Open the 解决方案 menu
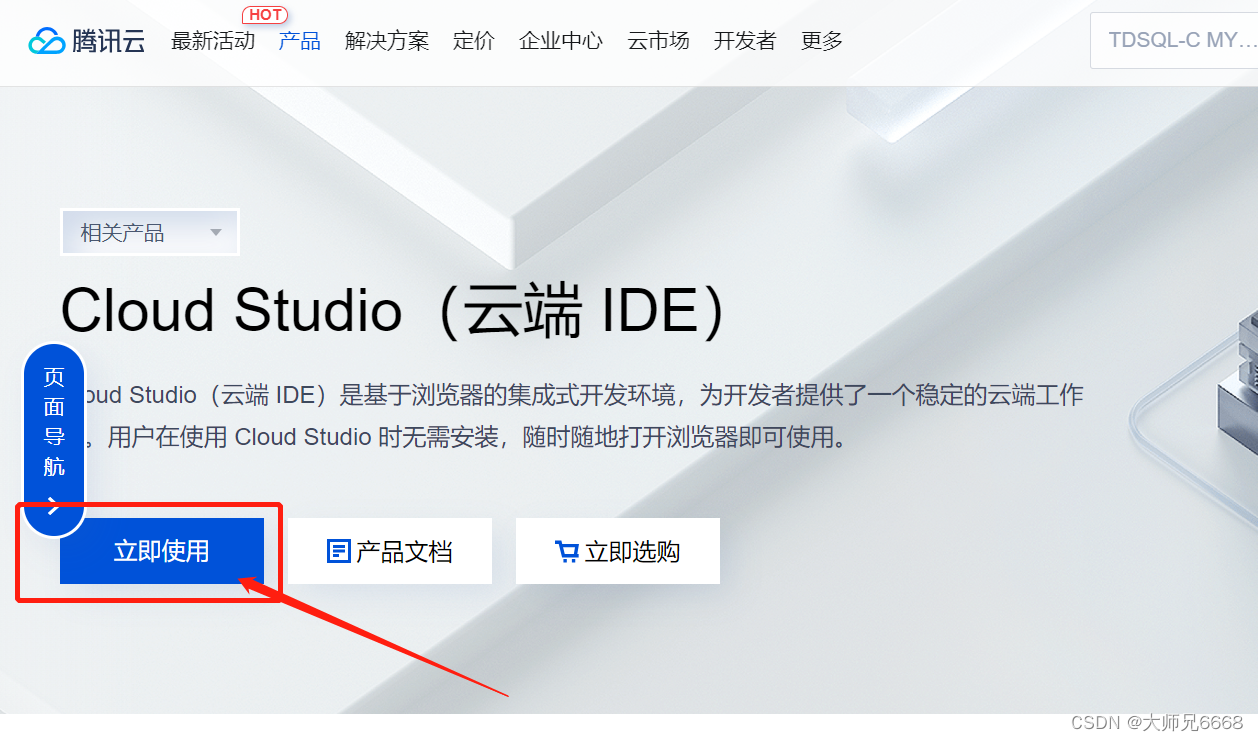 click(387, 41)
